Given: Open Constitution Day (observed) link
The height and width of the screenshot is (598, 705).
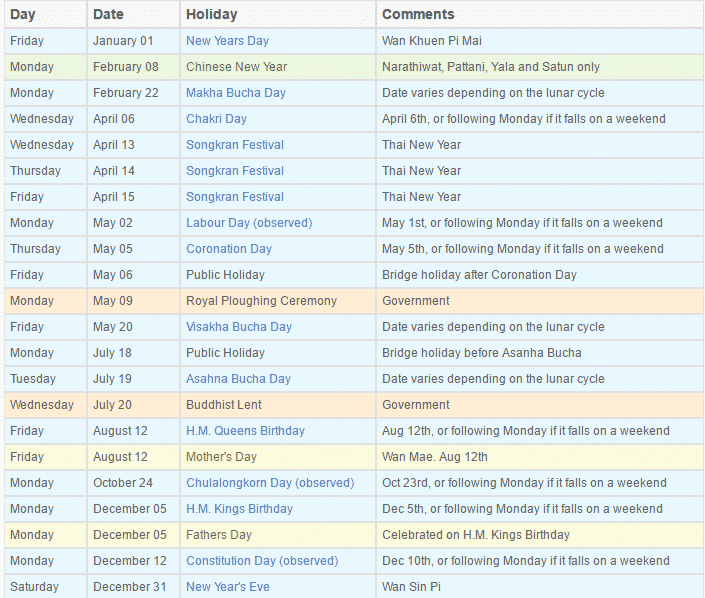Looking at the screenshot, I should tap(262, 561).
